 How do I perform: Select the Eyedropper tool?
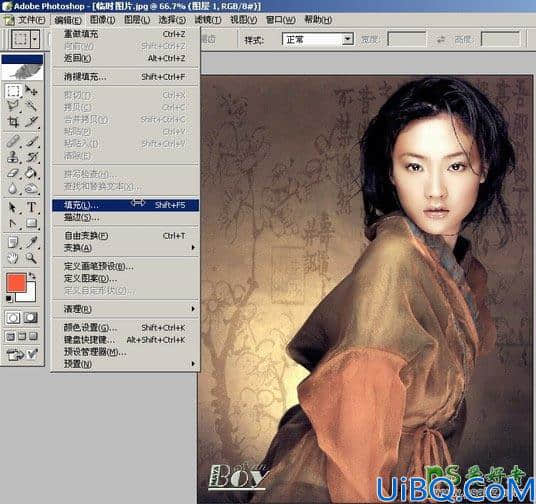[x=31, y=242]
